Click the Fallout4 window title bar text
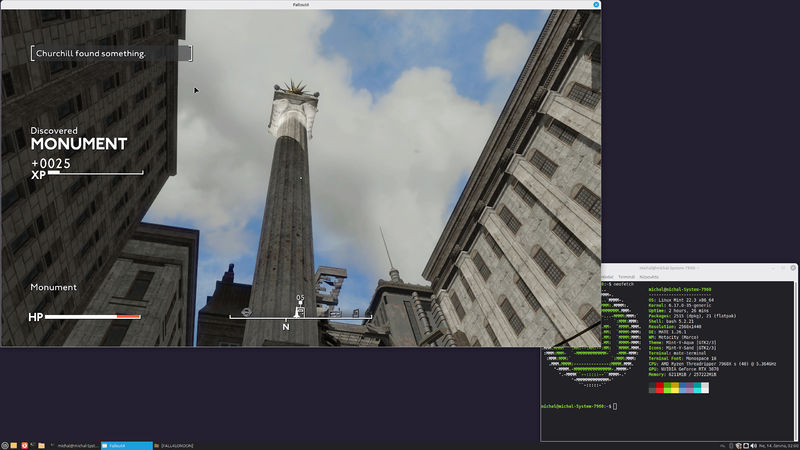This screenshot has width=800, height=450. pyautogui.click(x=301, y=5)
